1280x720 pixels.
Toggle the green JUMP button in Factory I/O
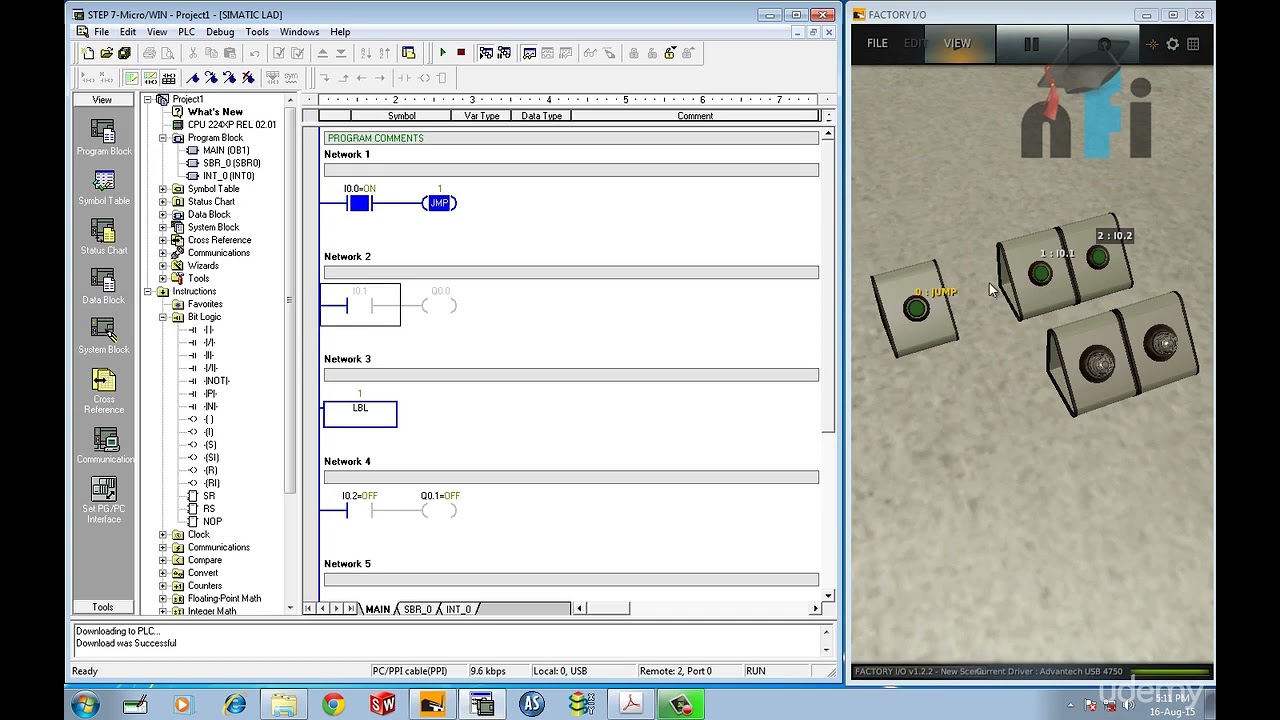915,310
